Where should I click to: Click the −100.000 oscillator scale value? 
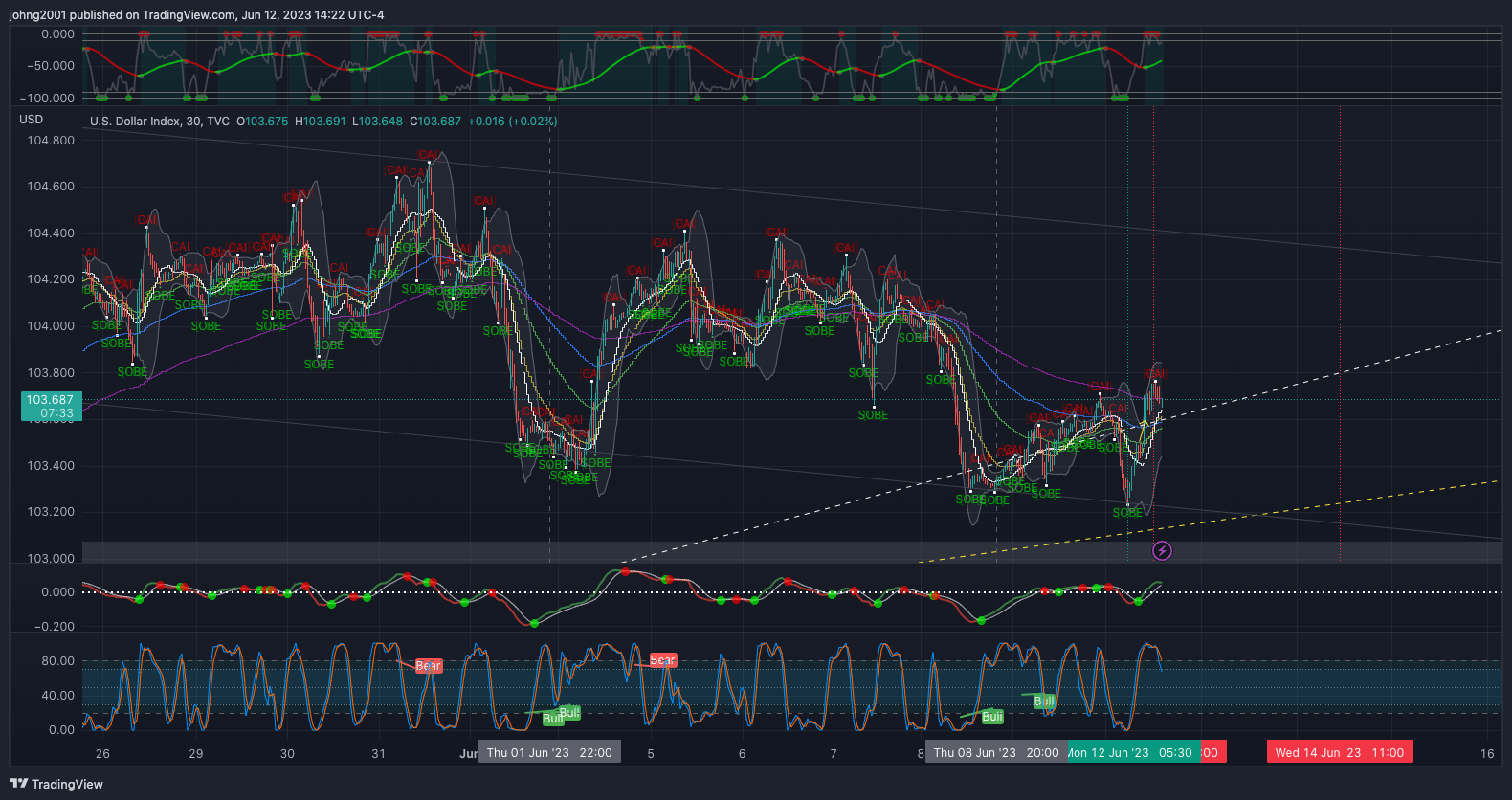coord(47,99)
